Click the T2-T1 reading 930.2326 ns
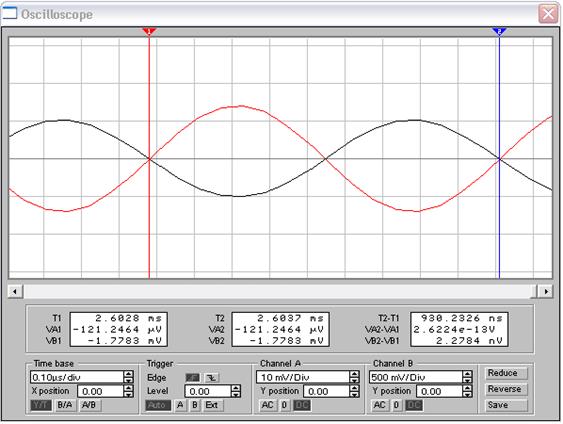Screen dimensions: 563x424 click(461, 318)
